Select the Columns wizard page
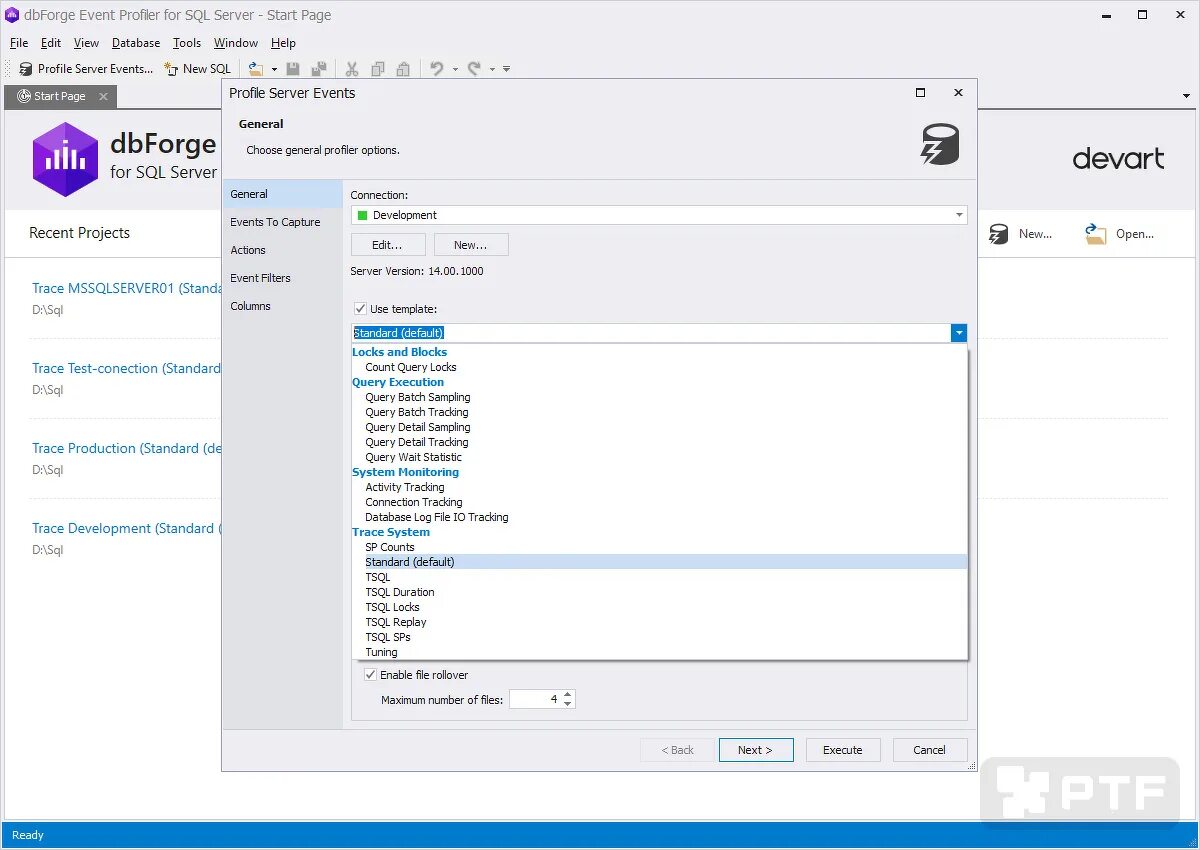 pos(282,306)
